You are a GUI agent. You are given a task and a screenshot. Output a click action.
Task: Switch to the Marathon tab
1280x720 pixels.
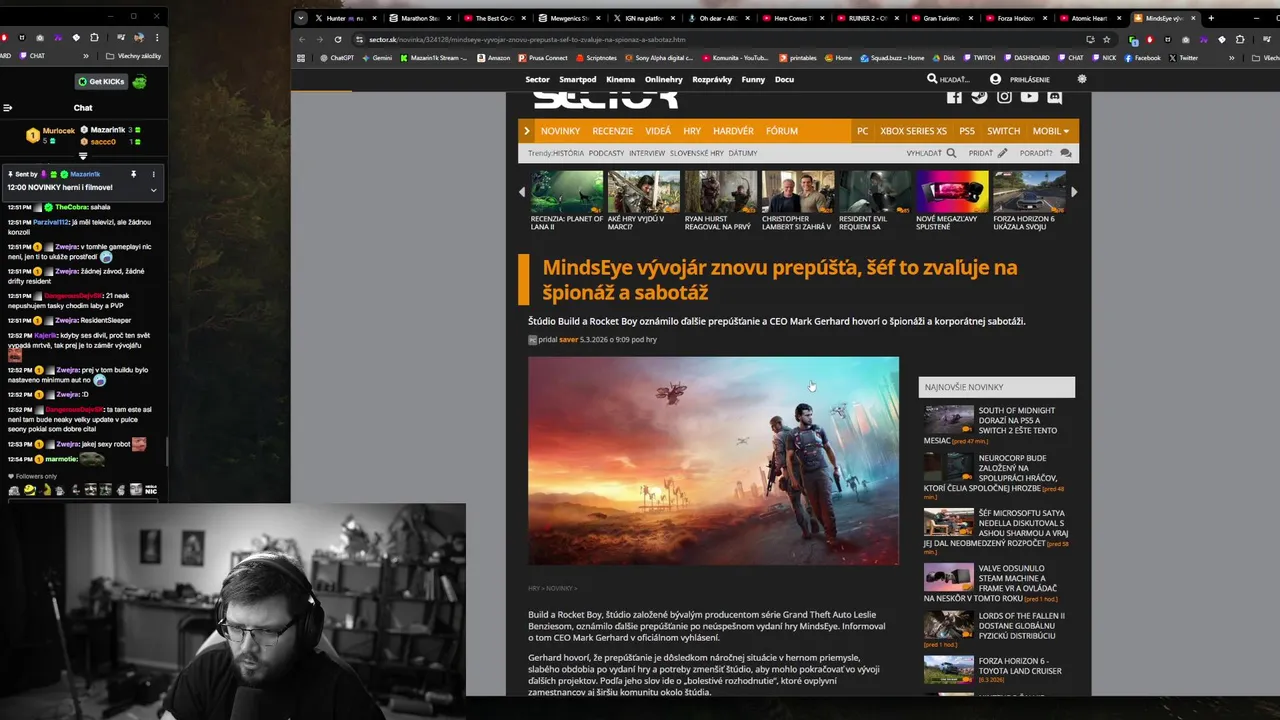coord(420,18)
